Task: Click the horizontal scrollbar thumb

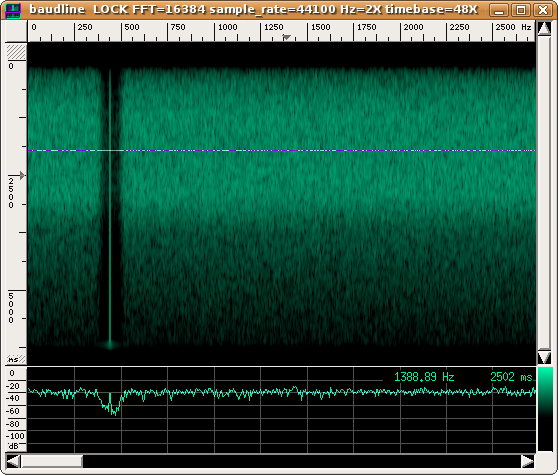Action: [x=52, y=461]
